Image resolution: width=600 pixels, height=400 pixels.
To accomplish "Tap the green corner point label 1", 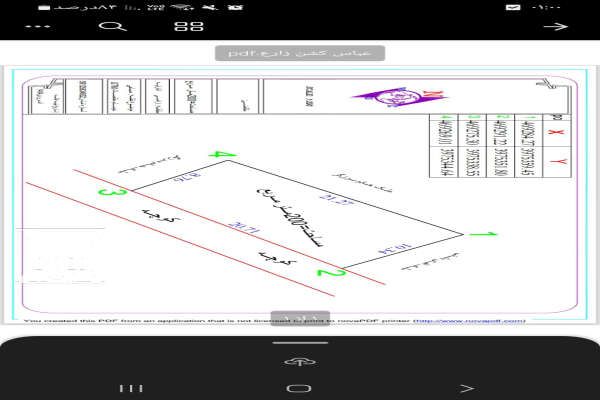I will [x=483, y=234].
